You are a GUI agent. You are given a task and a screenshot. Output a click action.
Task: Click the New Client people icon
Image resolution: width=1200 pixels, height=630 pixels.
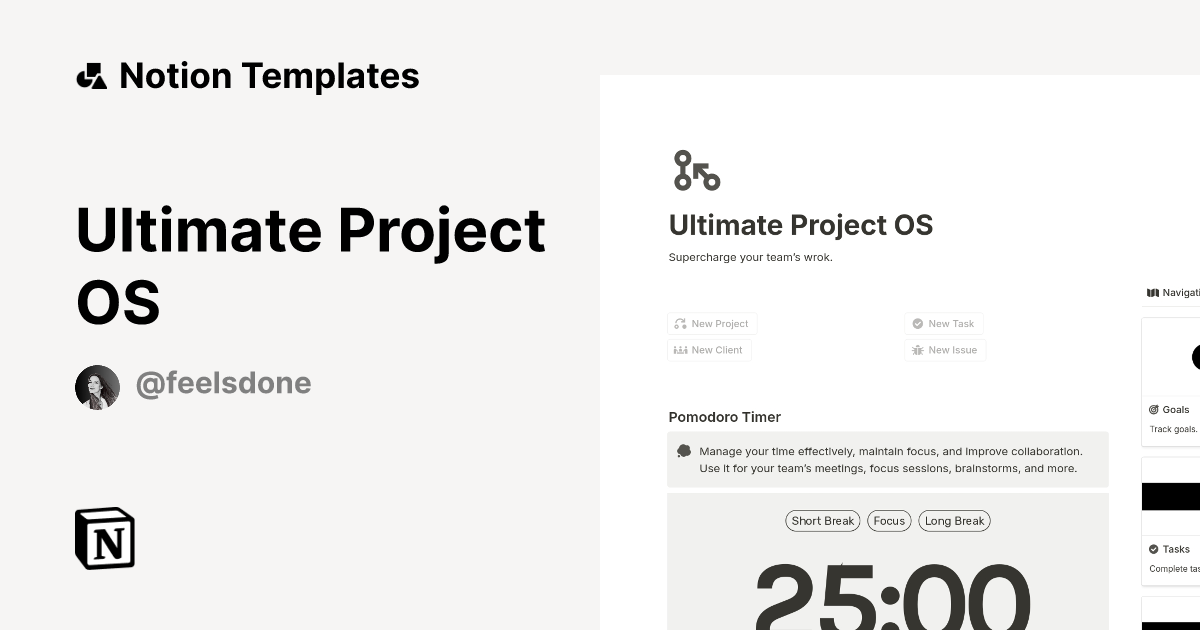point(681,350)
